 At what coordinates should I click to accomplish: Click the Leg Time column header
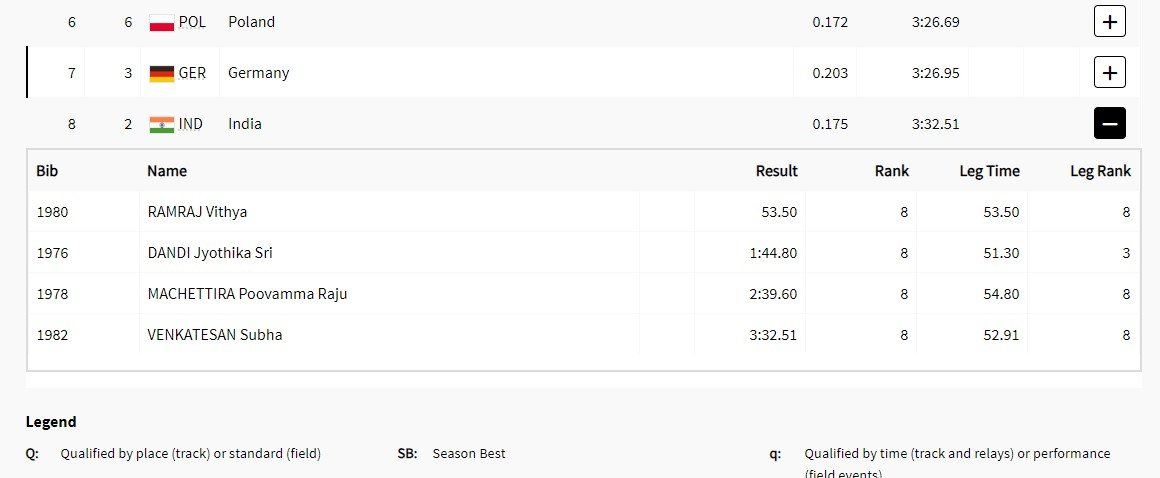tap(989, 171)
